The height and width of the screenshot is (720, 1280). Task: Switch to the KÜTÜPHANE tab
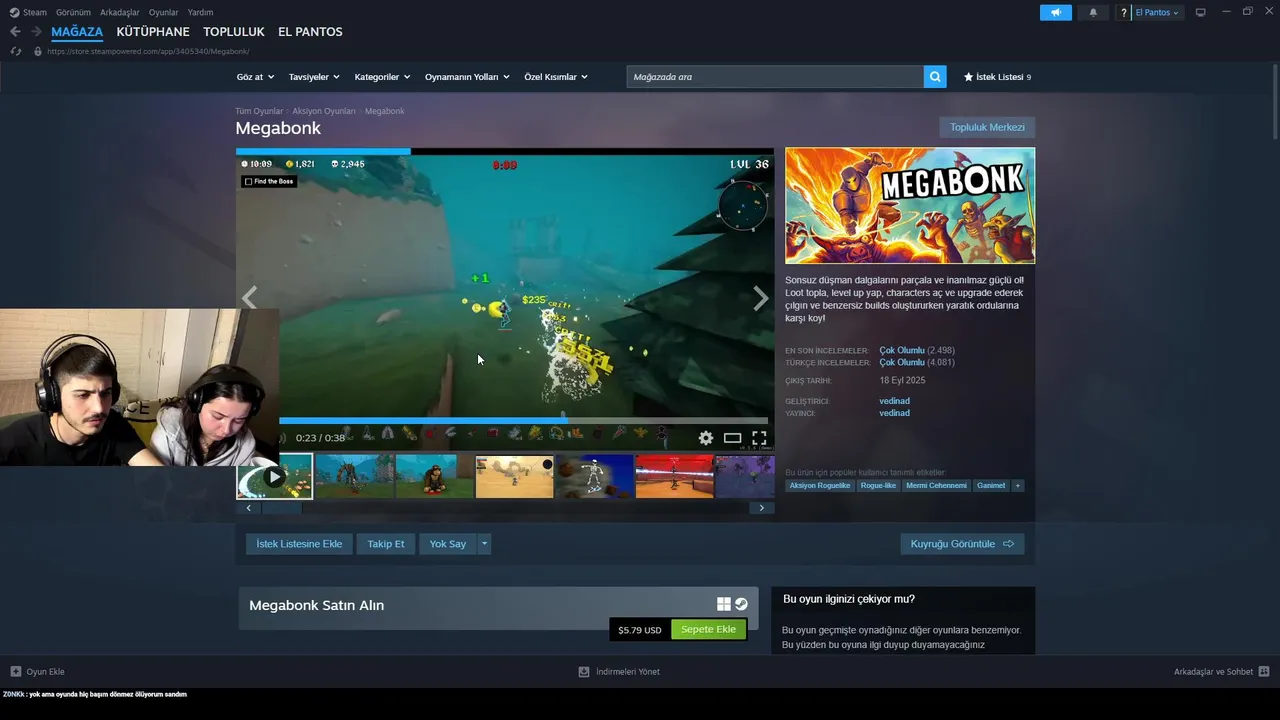tap(153, 32)
